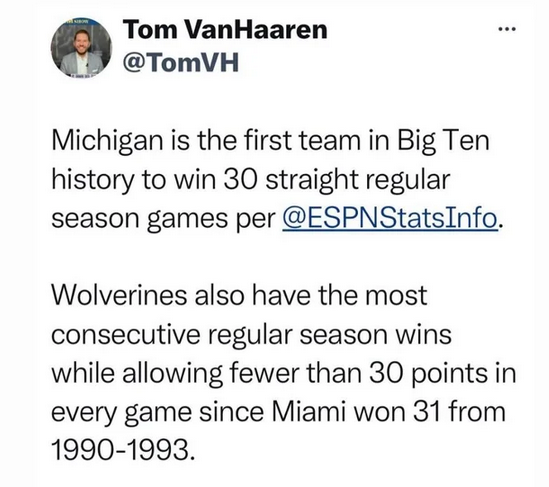Click the word 'consecutive' in the tweet
This screenshot has width=549, height=487.
pyautogui.click(x=126, y=335)
